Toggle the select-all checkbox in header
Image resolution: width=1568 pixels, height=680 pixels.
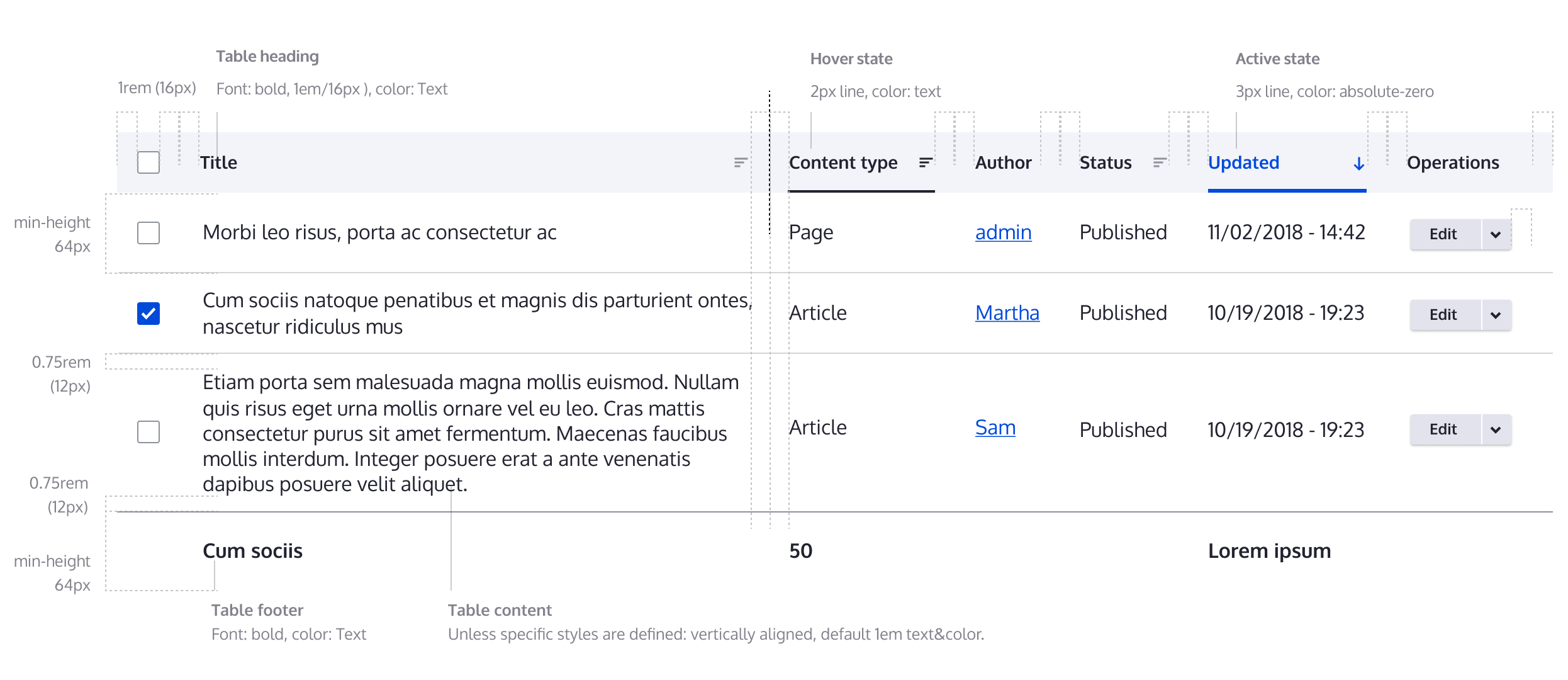click(148, 162)
